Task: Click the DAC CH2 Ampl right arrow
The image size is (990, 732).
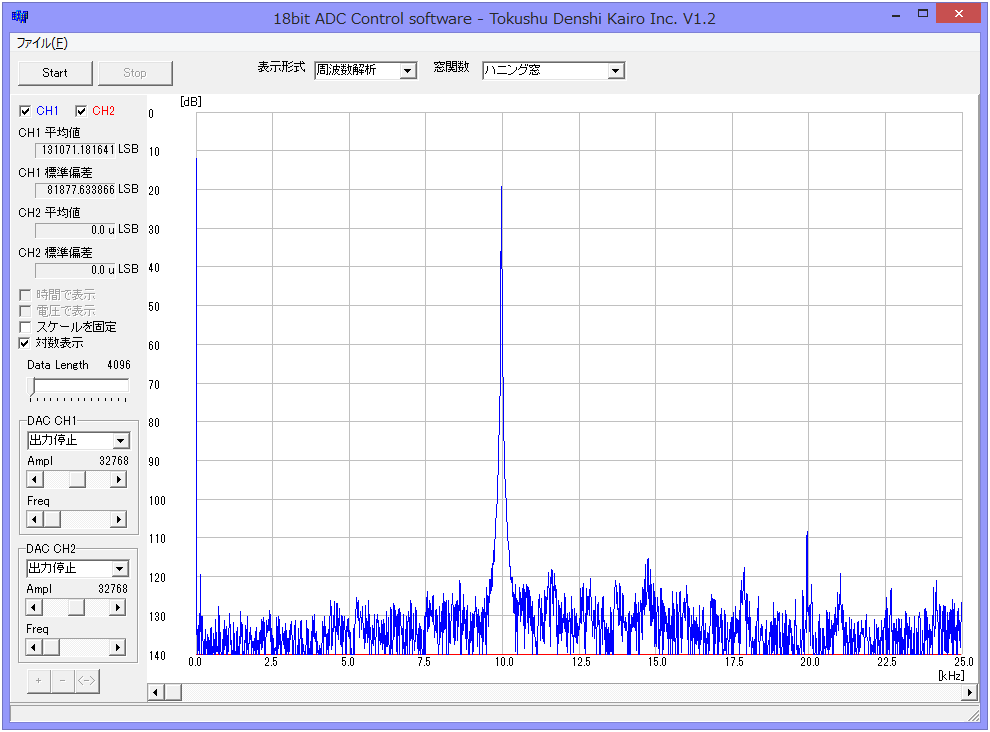Action: coord(119,607)
